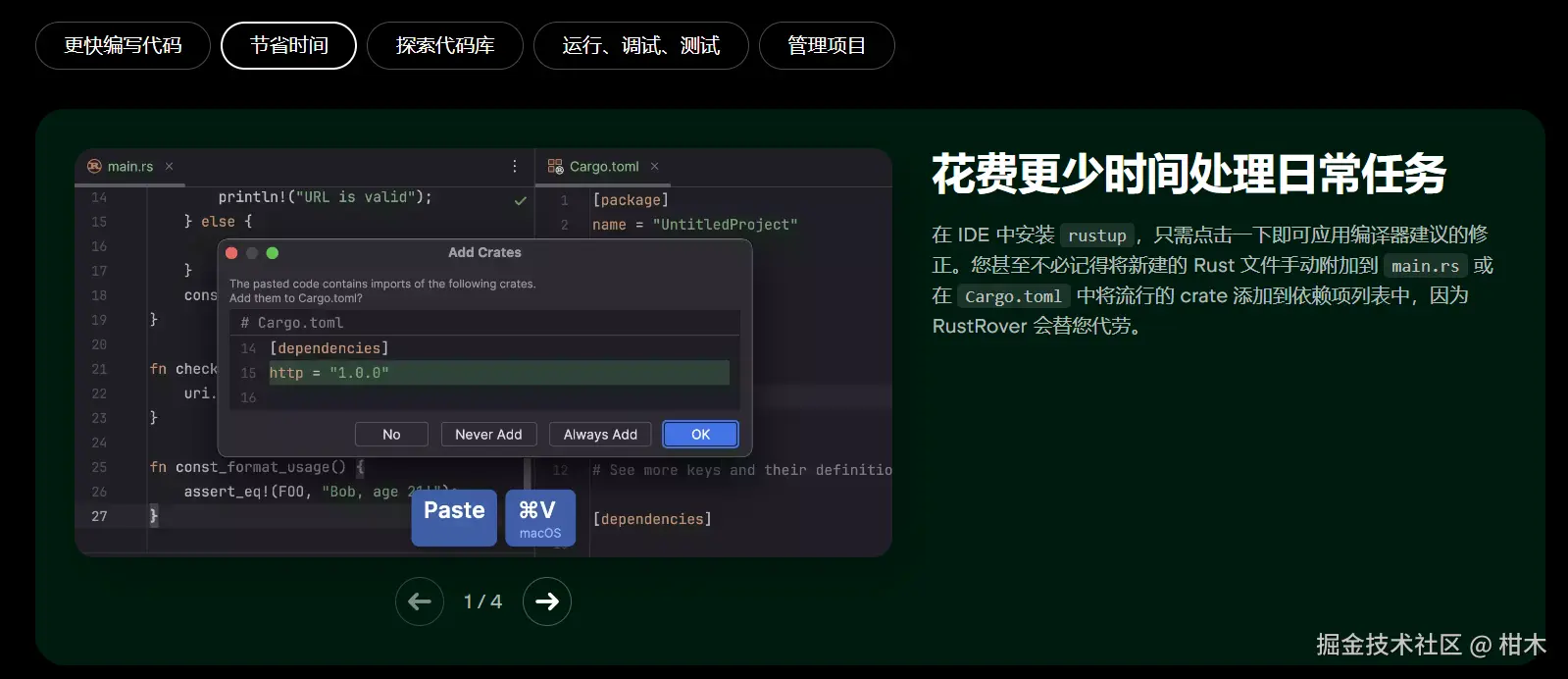The height and width of the screenshot is (679, 1568).
Task: Click the # Cargo.toml header in dialog
Action: 292,323
